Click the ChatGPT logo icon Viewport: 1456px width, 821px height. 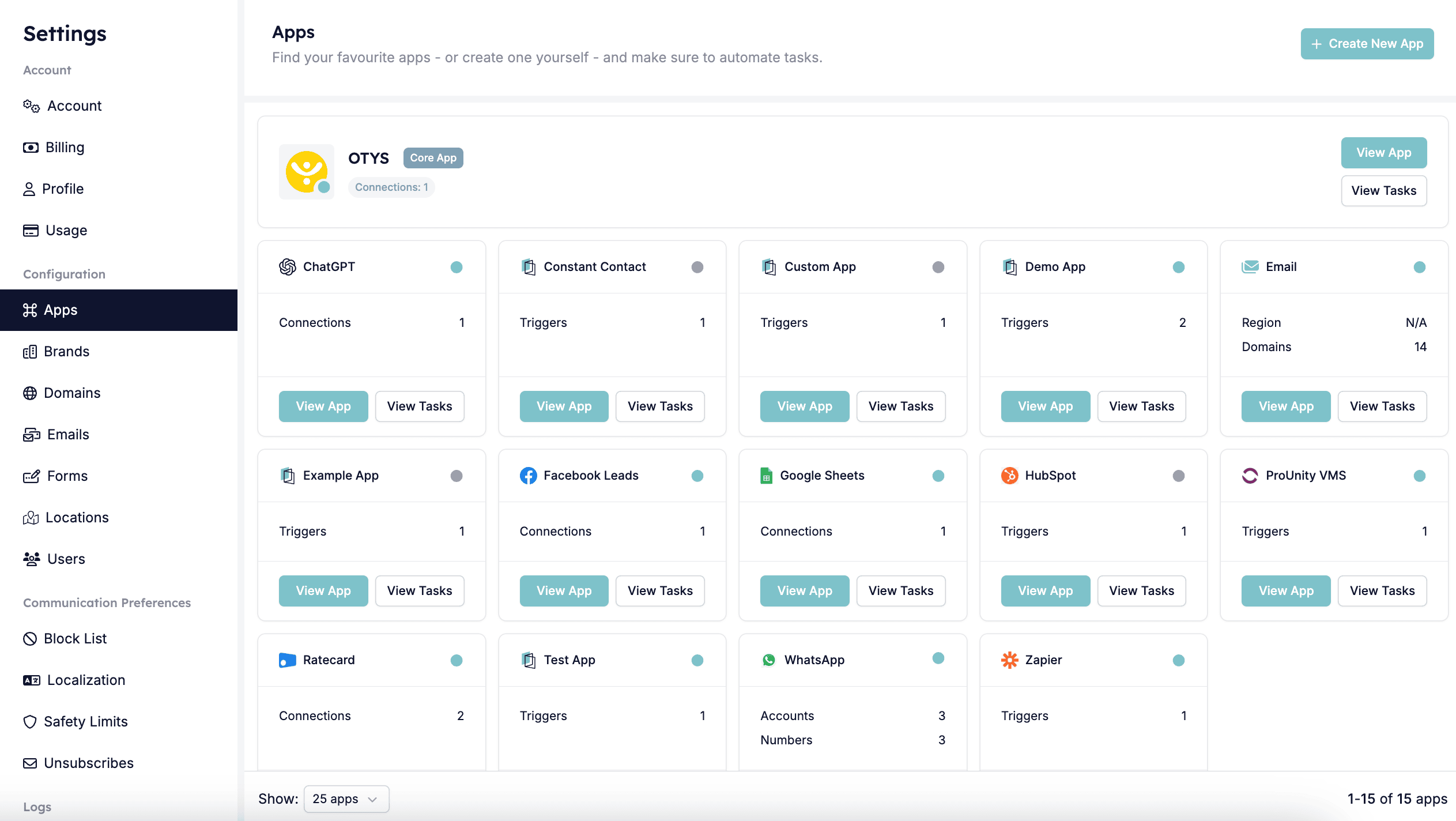pyautogui.click(x=287, y=267)
